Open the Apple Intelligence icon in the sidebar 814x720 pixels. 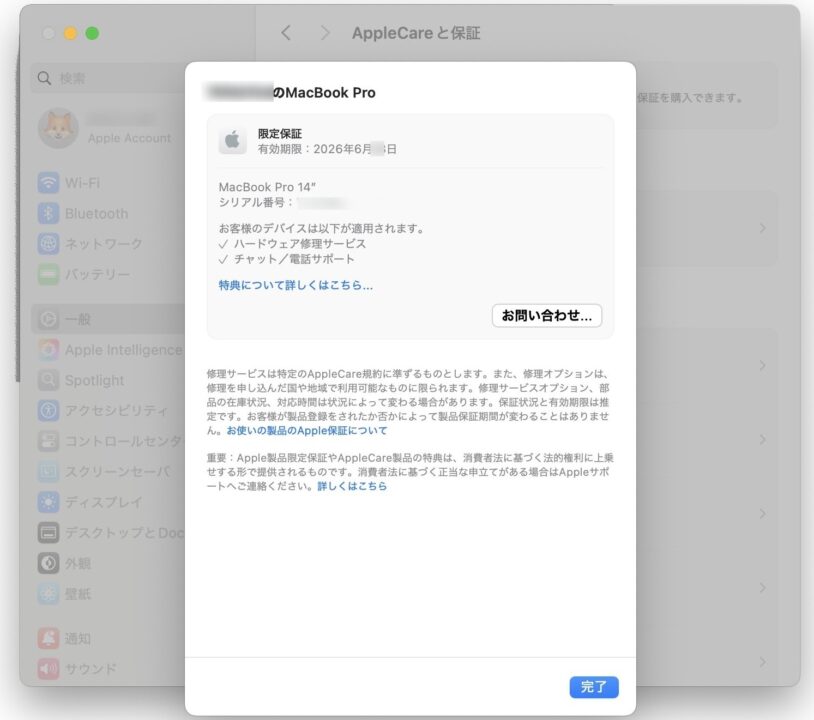click(48, 350)
